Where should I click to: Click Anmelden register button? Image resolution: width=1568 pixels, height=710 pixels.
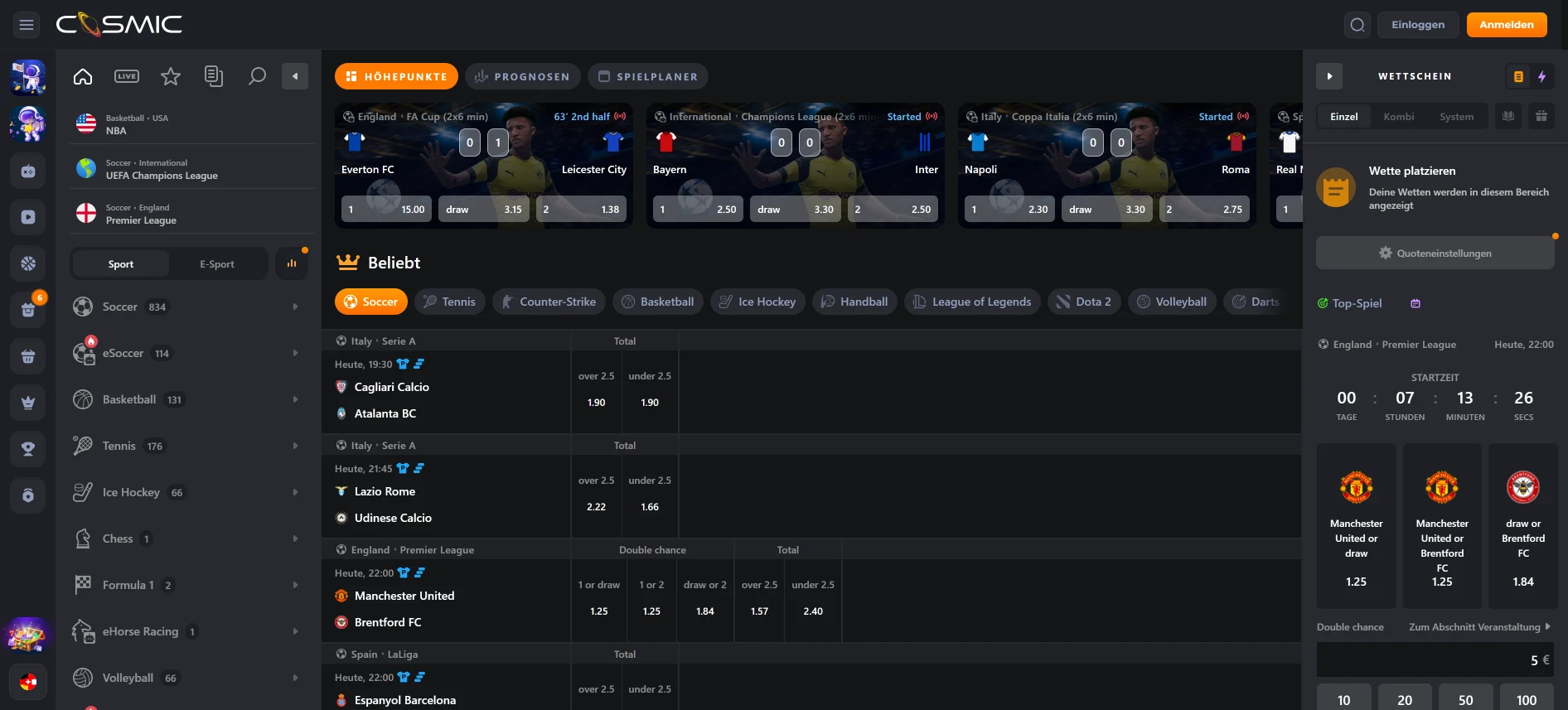(x=1507, y=25)
